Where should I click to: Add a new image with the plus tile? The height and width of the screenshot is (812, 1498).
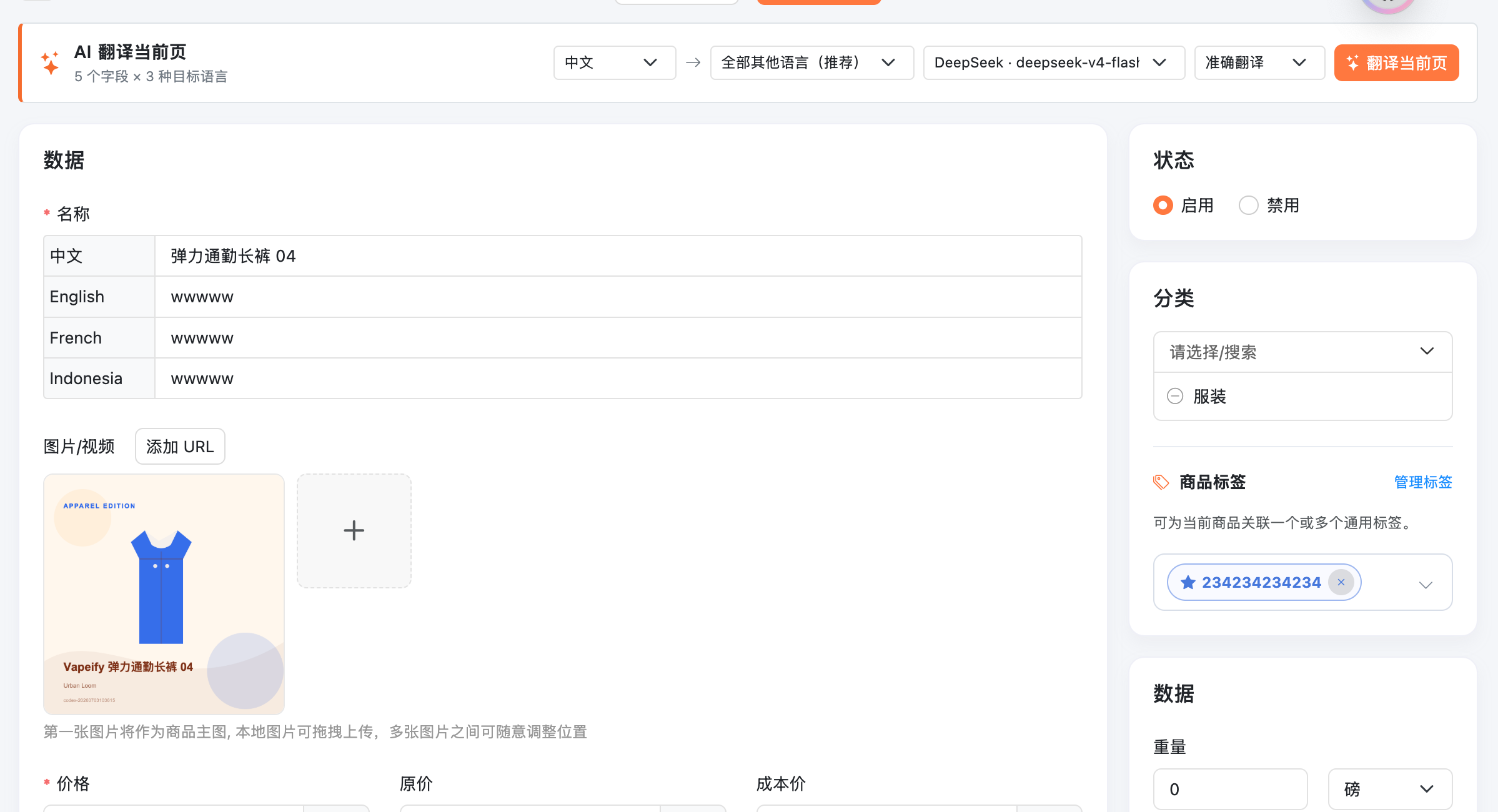pyautogui.click(x=354, y=531)
